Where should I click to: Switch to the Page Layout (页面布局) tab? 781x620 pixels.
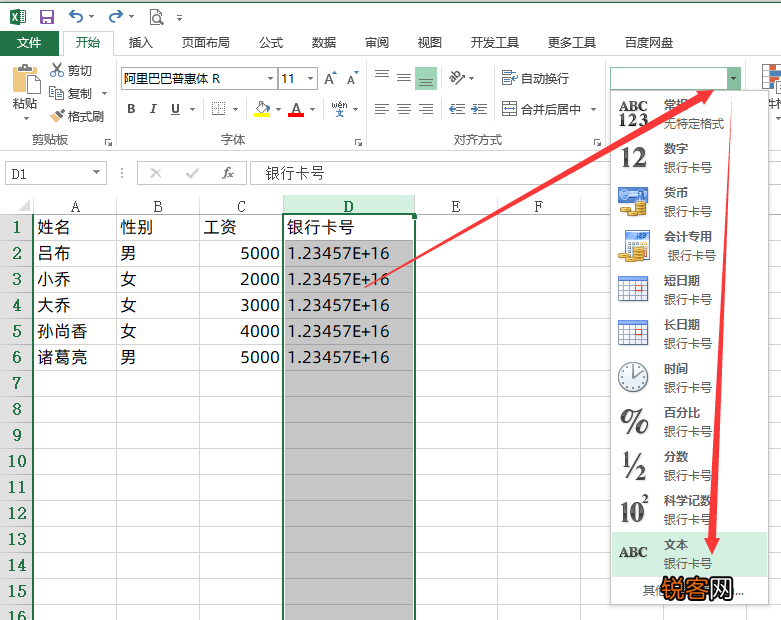tap(205, 43)
